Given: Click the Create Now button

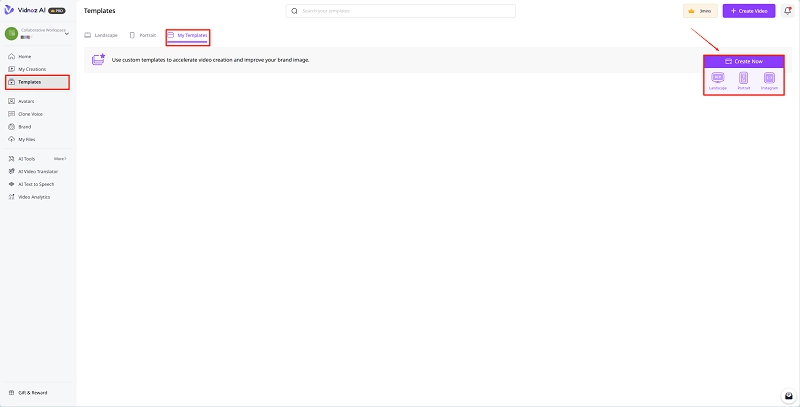Looking at the screenshot, I should 743,61.
